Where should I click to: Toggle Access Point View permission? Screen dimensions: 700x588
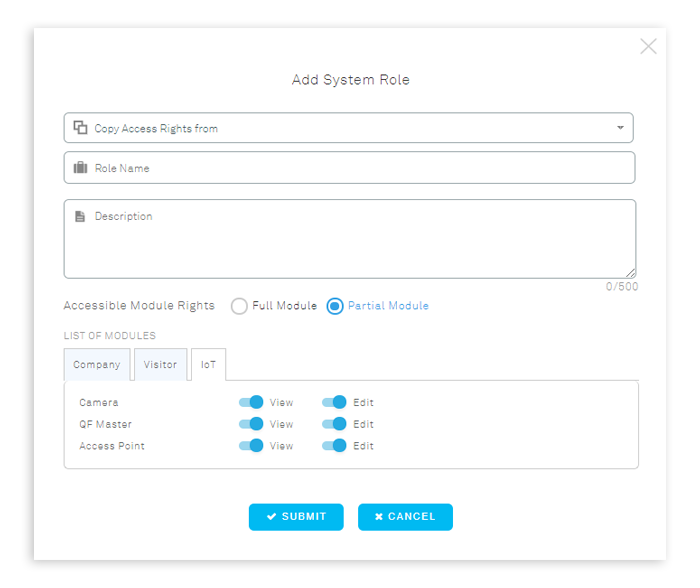(x=251, y=446)
